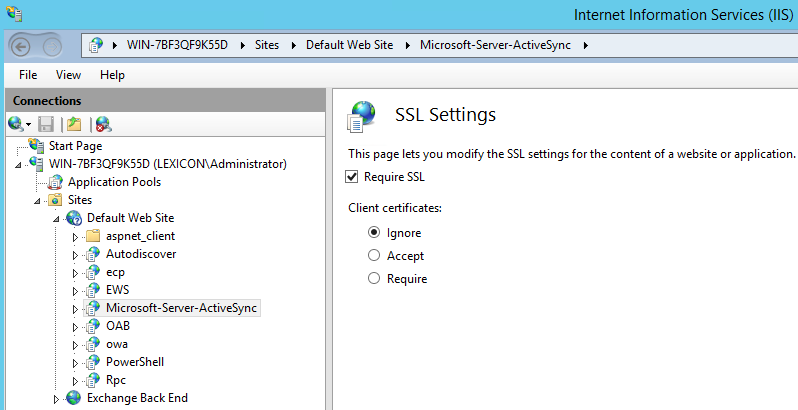This screenshot has height=410, width=798.
Task: Click the Start Page tree icon
Action: (x=37, y=145)
